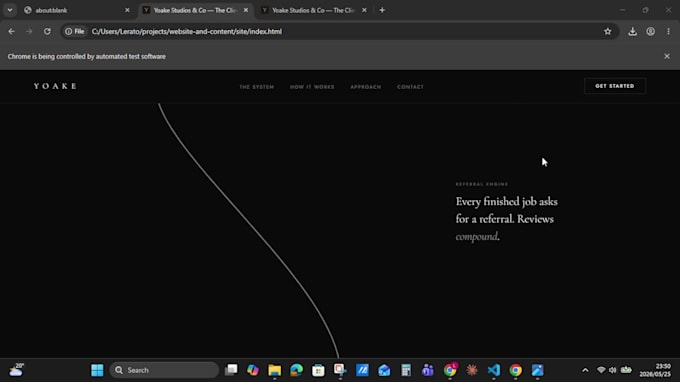
Task: Close the active Yoake Studios tab
Action: [246, 10]
